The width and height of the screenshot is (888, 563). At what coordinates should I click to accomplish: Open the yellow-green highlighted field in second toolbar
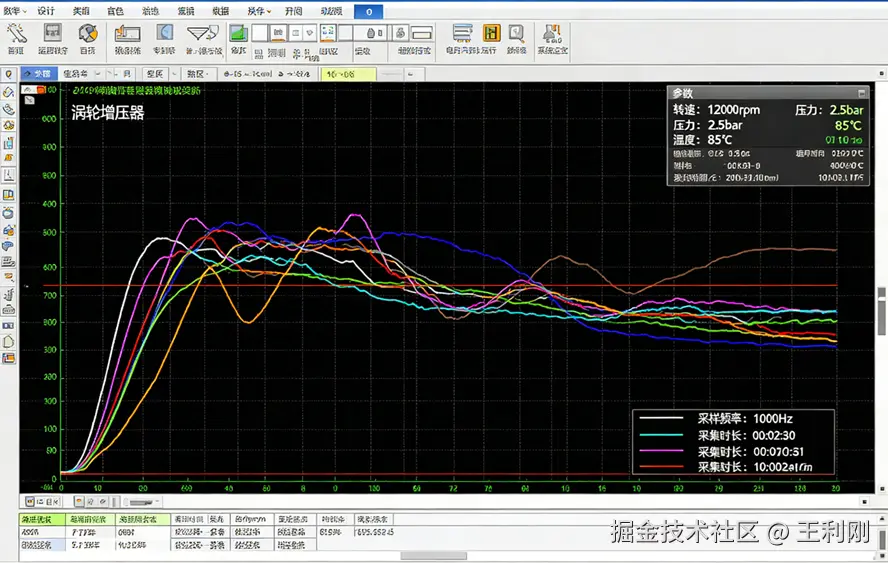[348, 74]
